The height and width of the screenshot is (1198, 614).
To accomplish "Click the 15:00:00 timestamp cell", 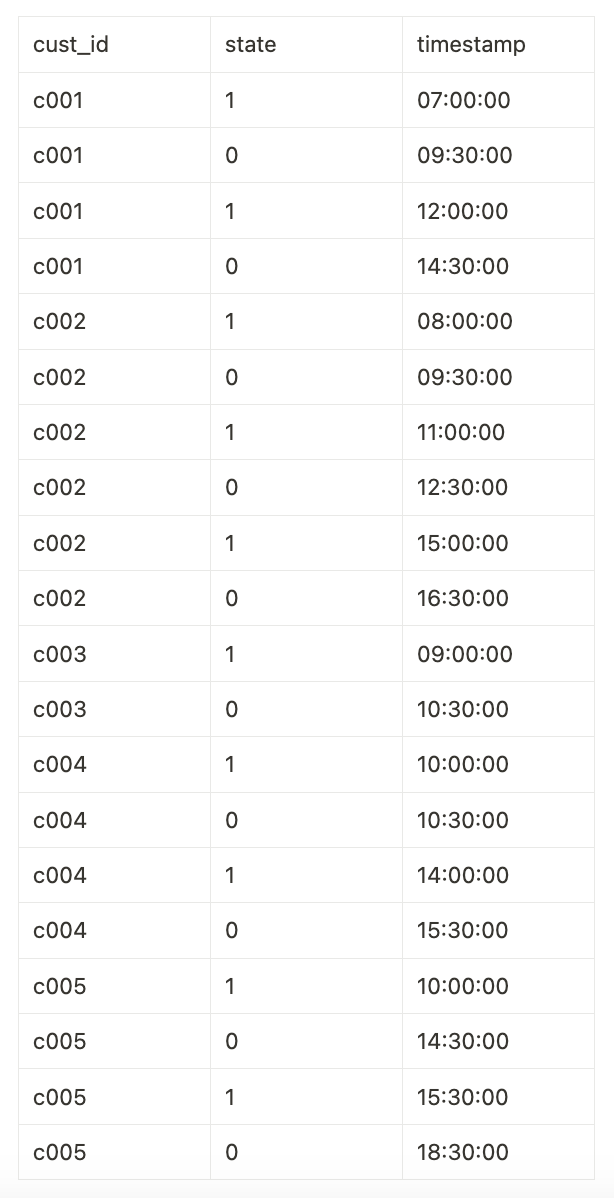I will (x=462, y=543).
